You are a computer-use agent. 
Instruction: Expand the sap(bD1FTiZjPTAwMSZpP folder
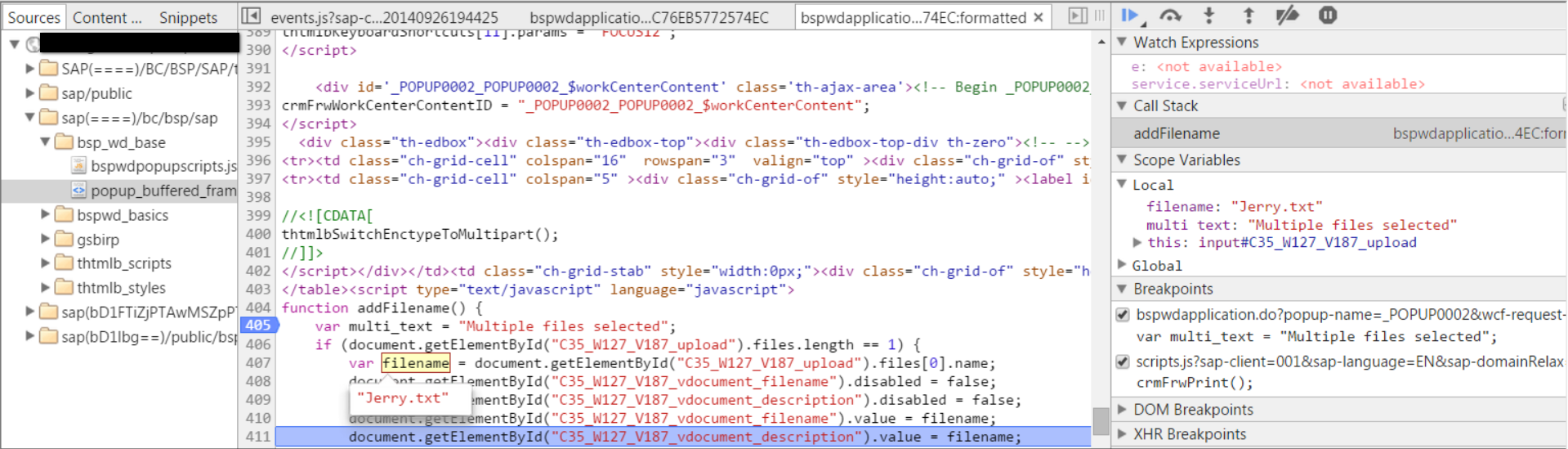[30, 312]
